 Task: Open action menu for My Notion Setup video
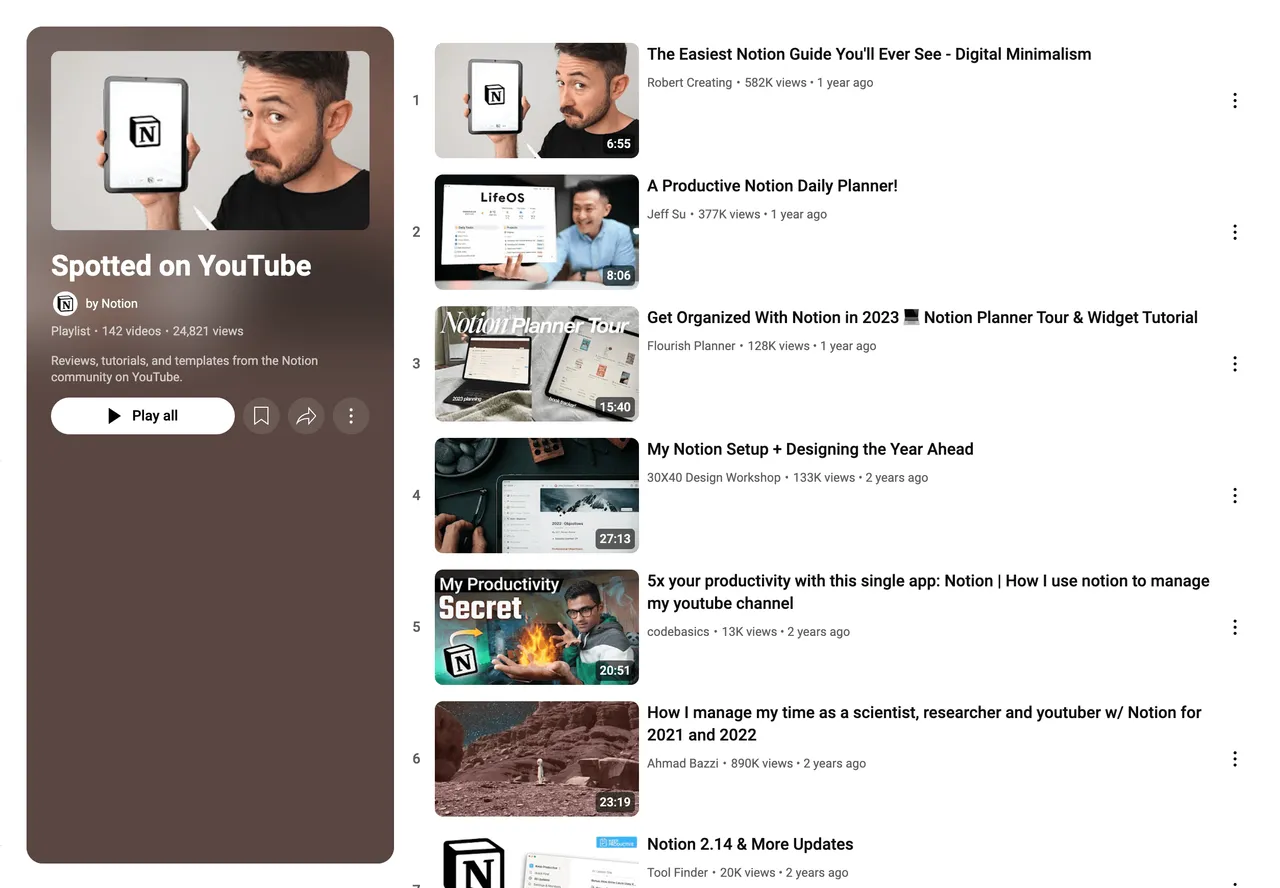click(x=1234, y=495)
